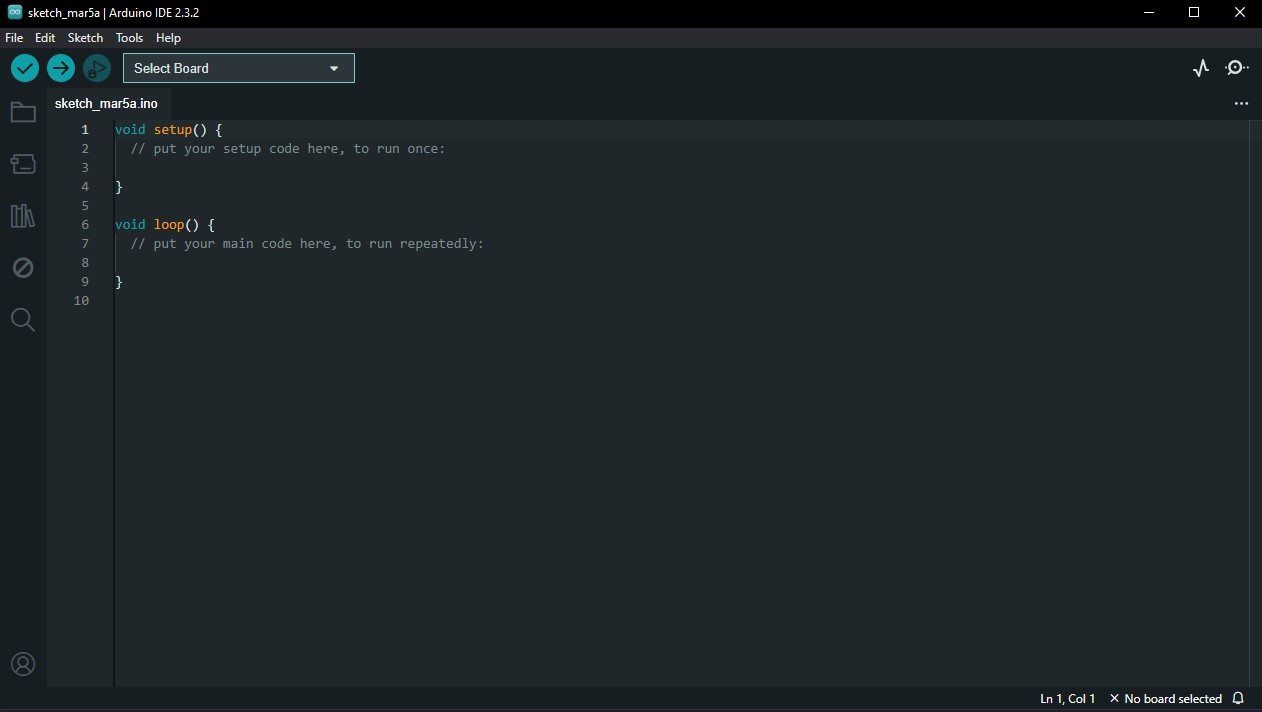Click the 'void setup() {' code line

click(x=168, y=129)
